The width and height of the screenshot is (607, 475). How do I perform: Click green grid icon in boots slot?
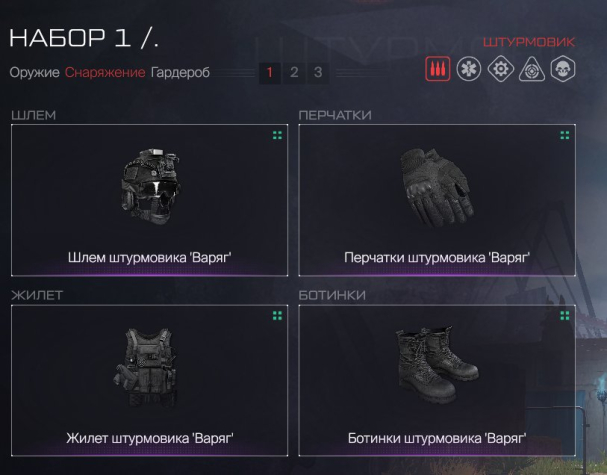click(x=565, y=316)
